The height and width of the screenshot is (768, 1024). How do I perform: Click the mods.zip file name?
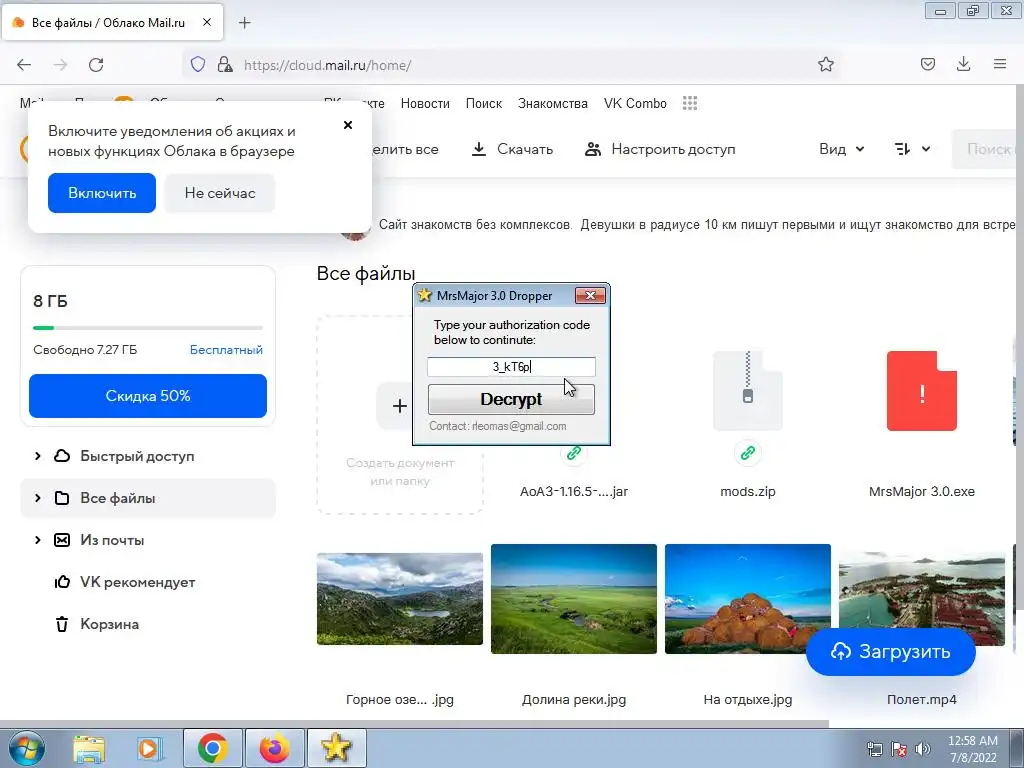[748, 492]
